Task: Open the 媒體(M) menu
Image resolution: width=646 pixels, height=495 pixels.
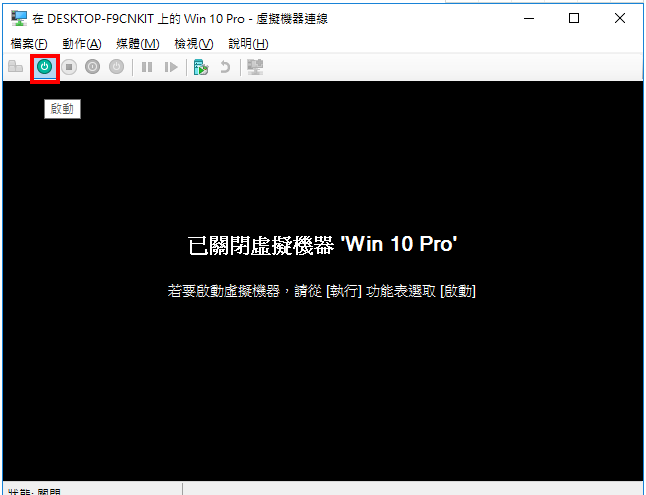Action: [138, 44]
